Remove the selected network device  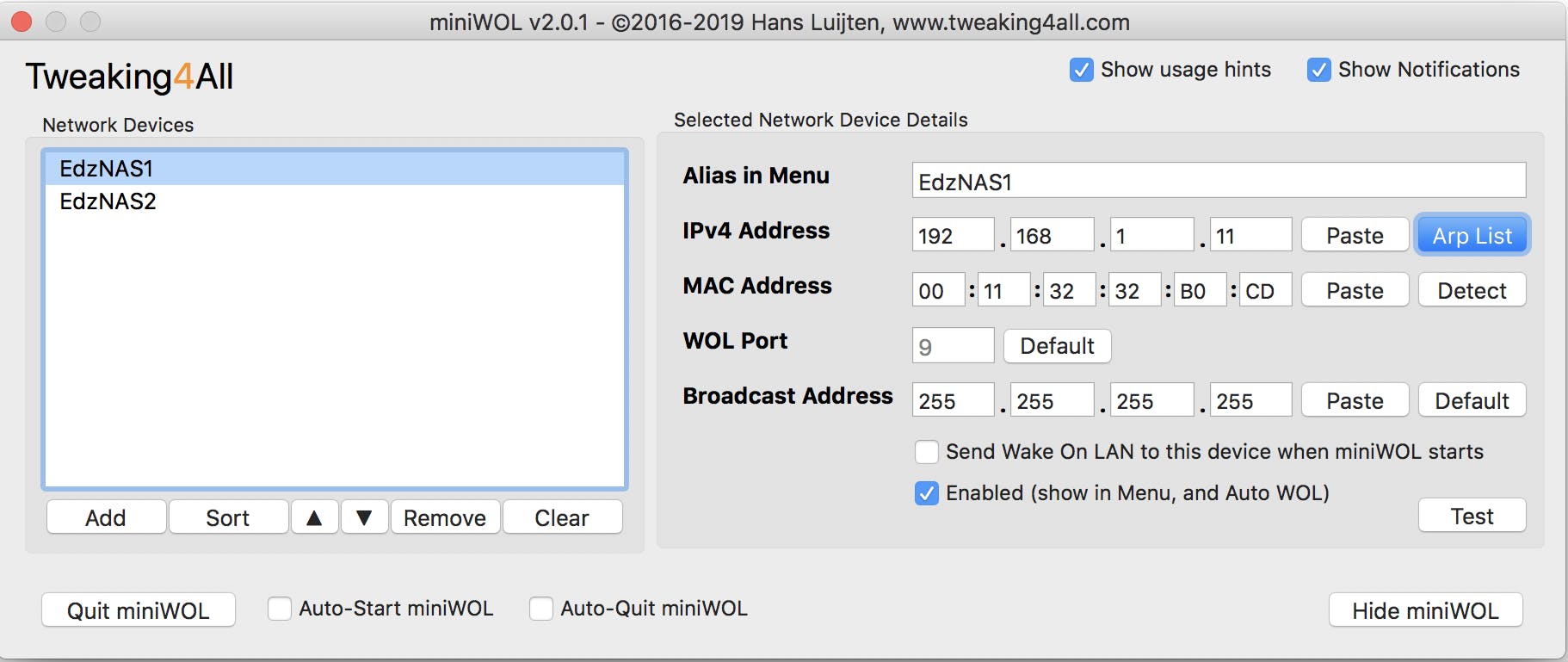point(445,517)
